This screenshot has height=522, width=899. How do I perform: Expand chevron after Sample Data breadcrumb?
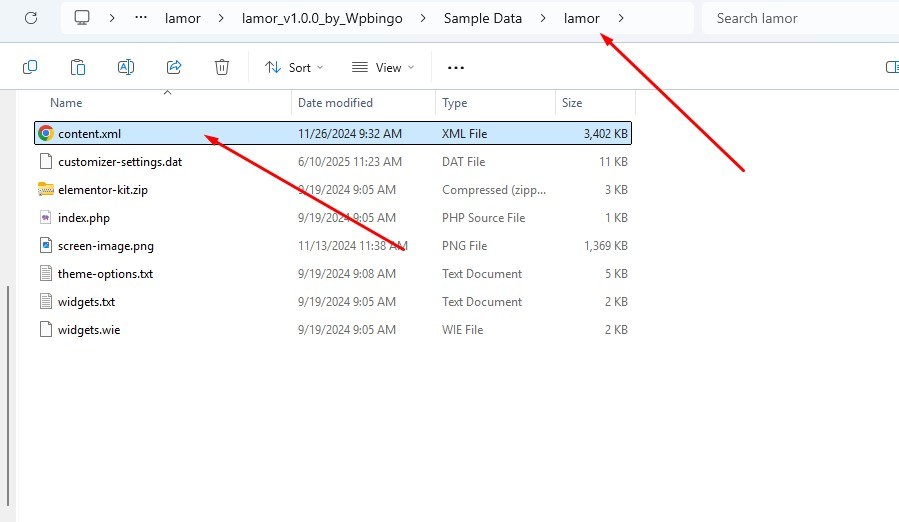point(542,18)
